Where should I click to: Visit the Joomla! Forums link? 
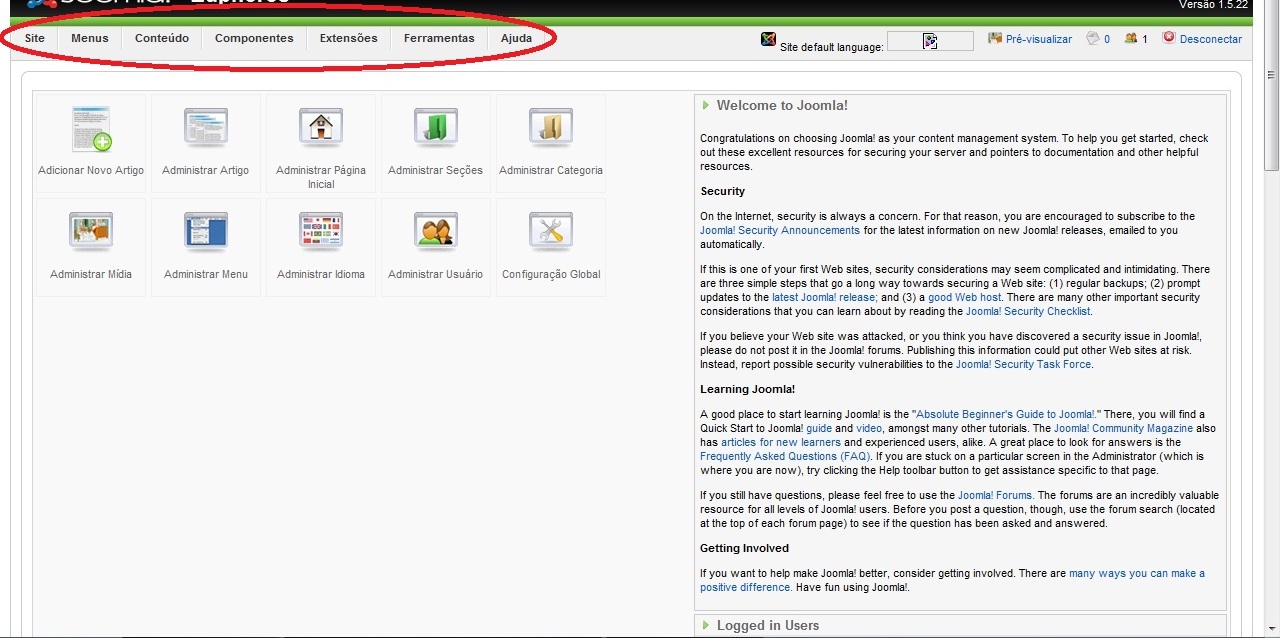coord(995,495)
